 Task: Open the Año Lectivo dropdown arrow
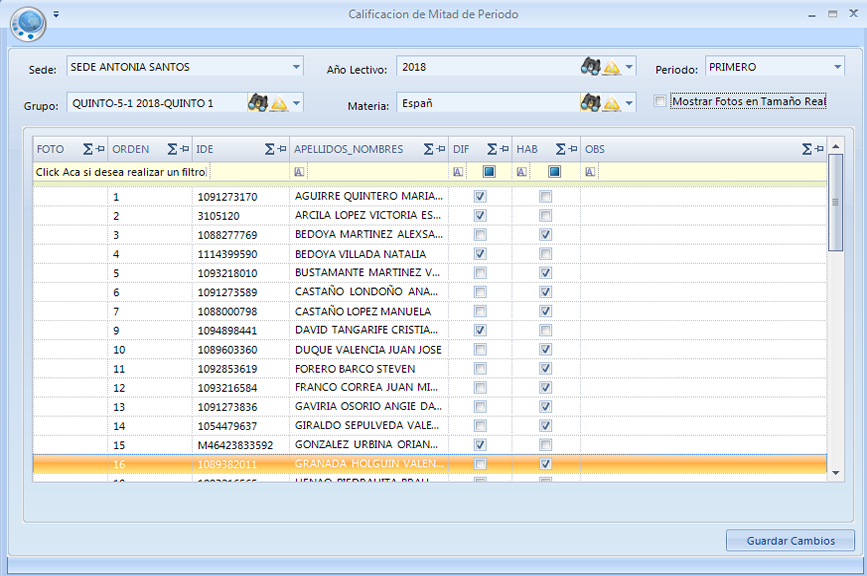(x=629, y=68)
